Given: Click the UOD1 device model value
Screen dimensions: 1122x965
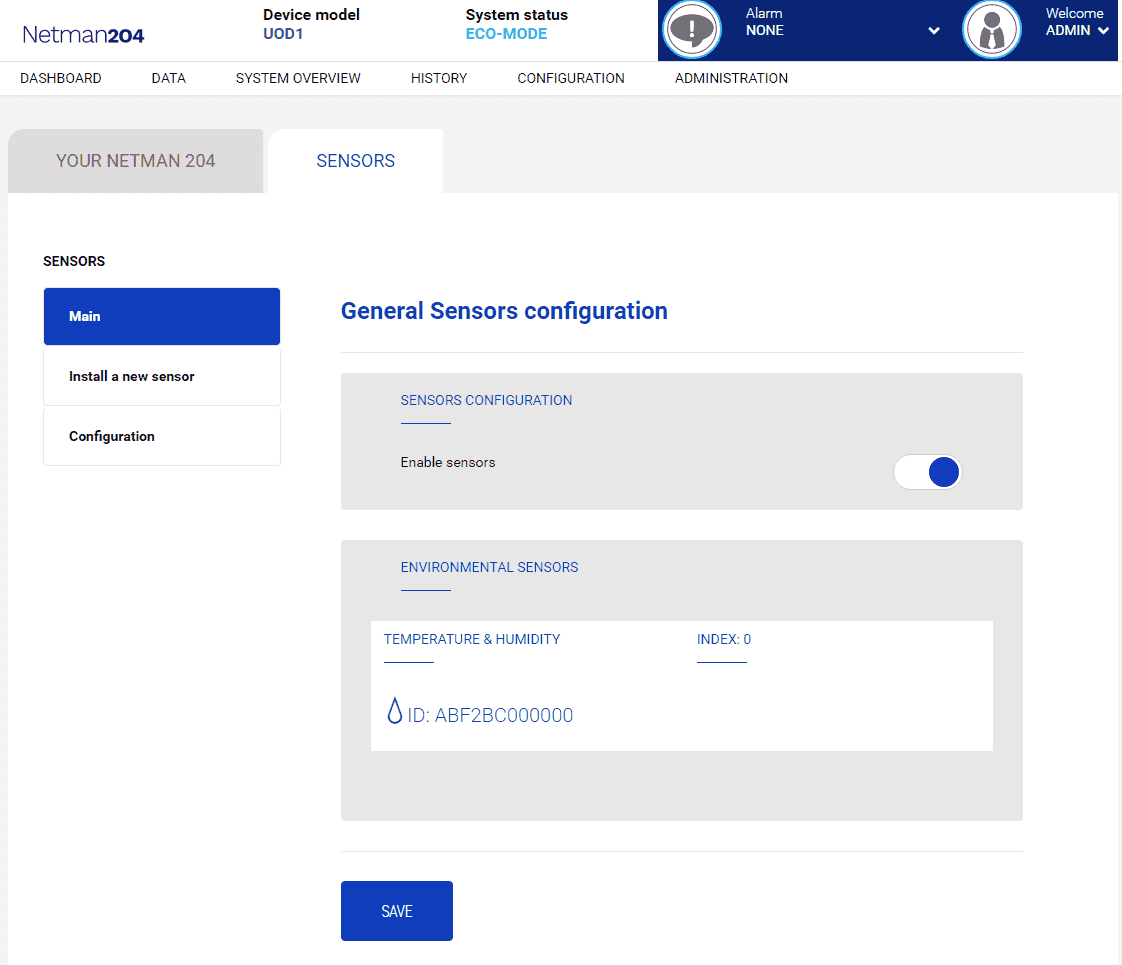Looking at the screenshot, I should click(x=283, y=34).
